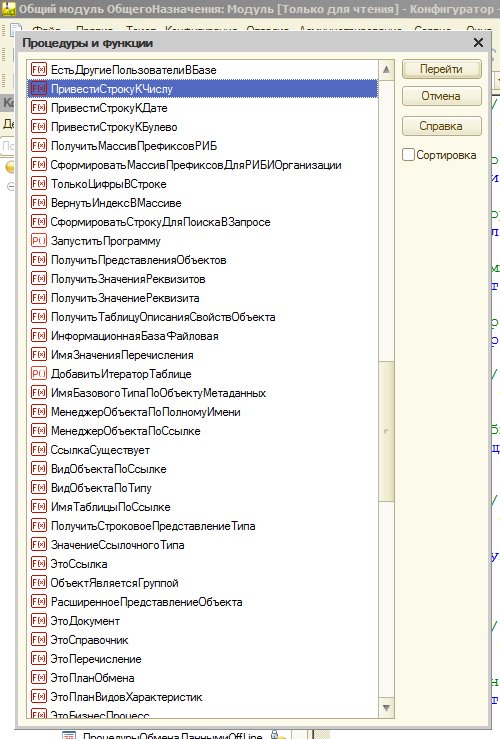Click function icon beside ИнформационнаяБазаФайловая
The image size is (500, 739).
pos(39,336)
